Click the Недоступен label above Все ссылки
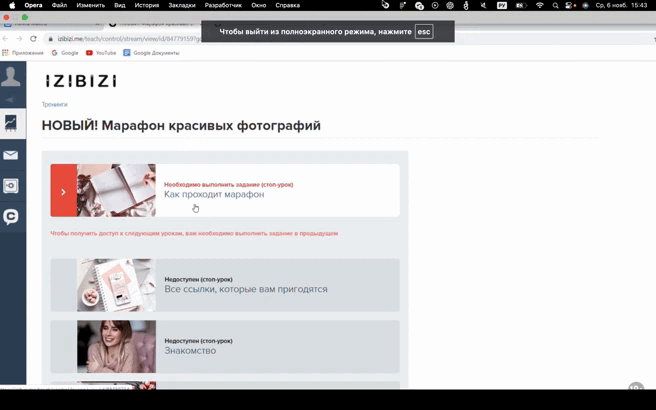Image resolution: width=656 pixels, height=410 pixels. [x=198, y=279]
